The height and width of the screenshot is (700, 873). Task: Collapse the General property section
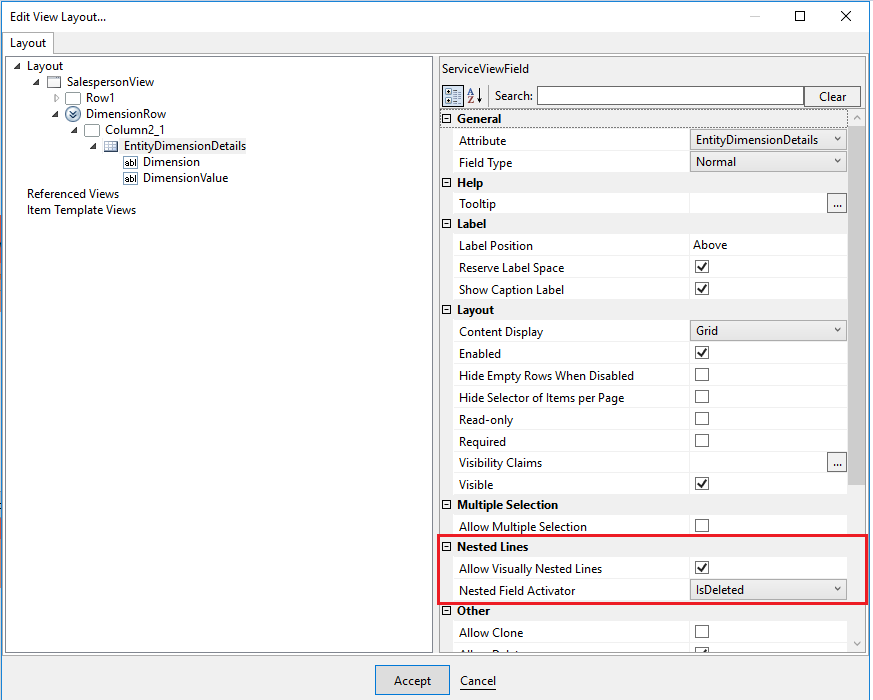click(447, 119)
